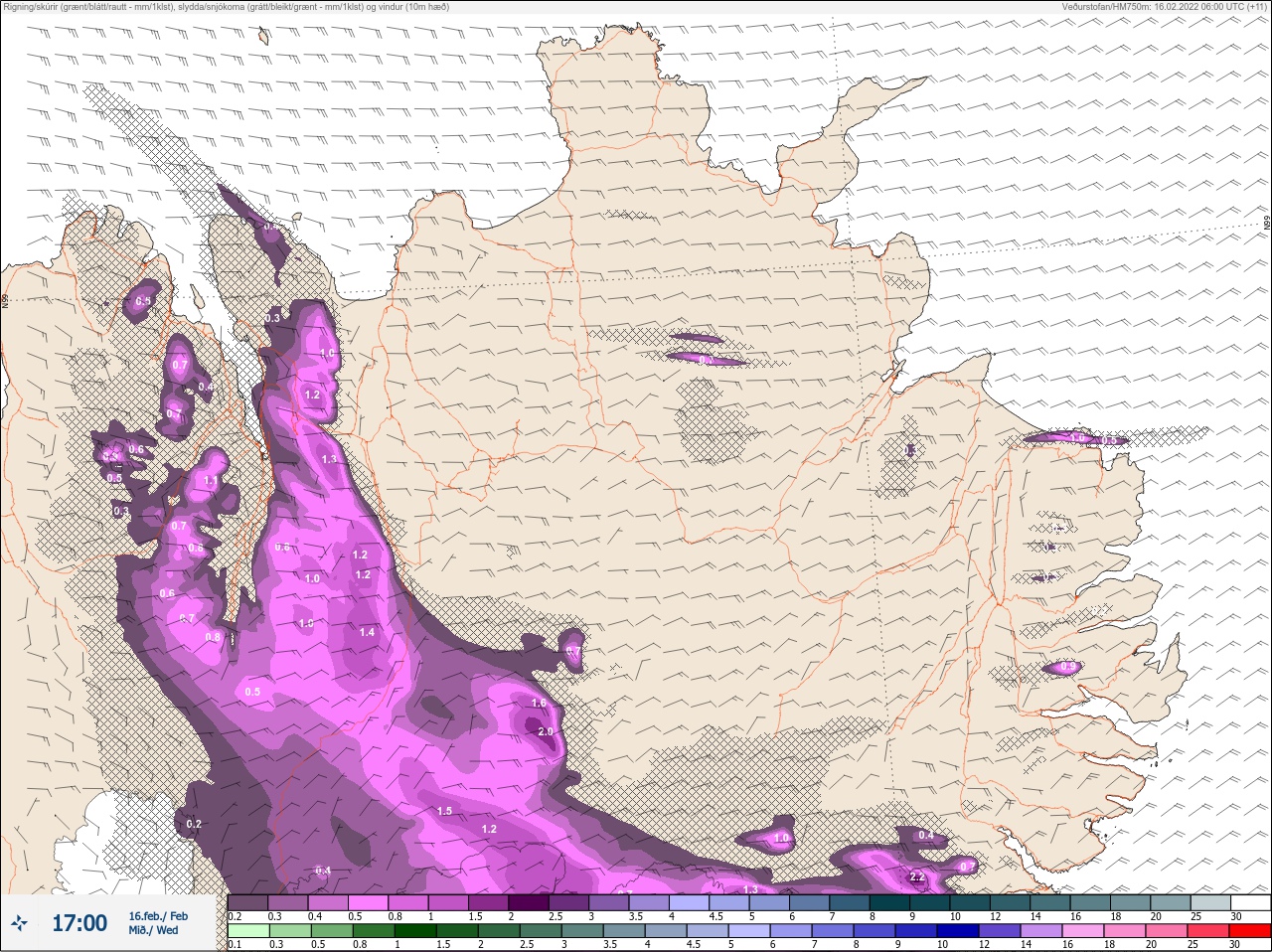Click the 2.0 precipitation value on the map
The width and height of the screenshot is (1272, 952).
point(546,731)
